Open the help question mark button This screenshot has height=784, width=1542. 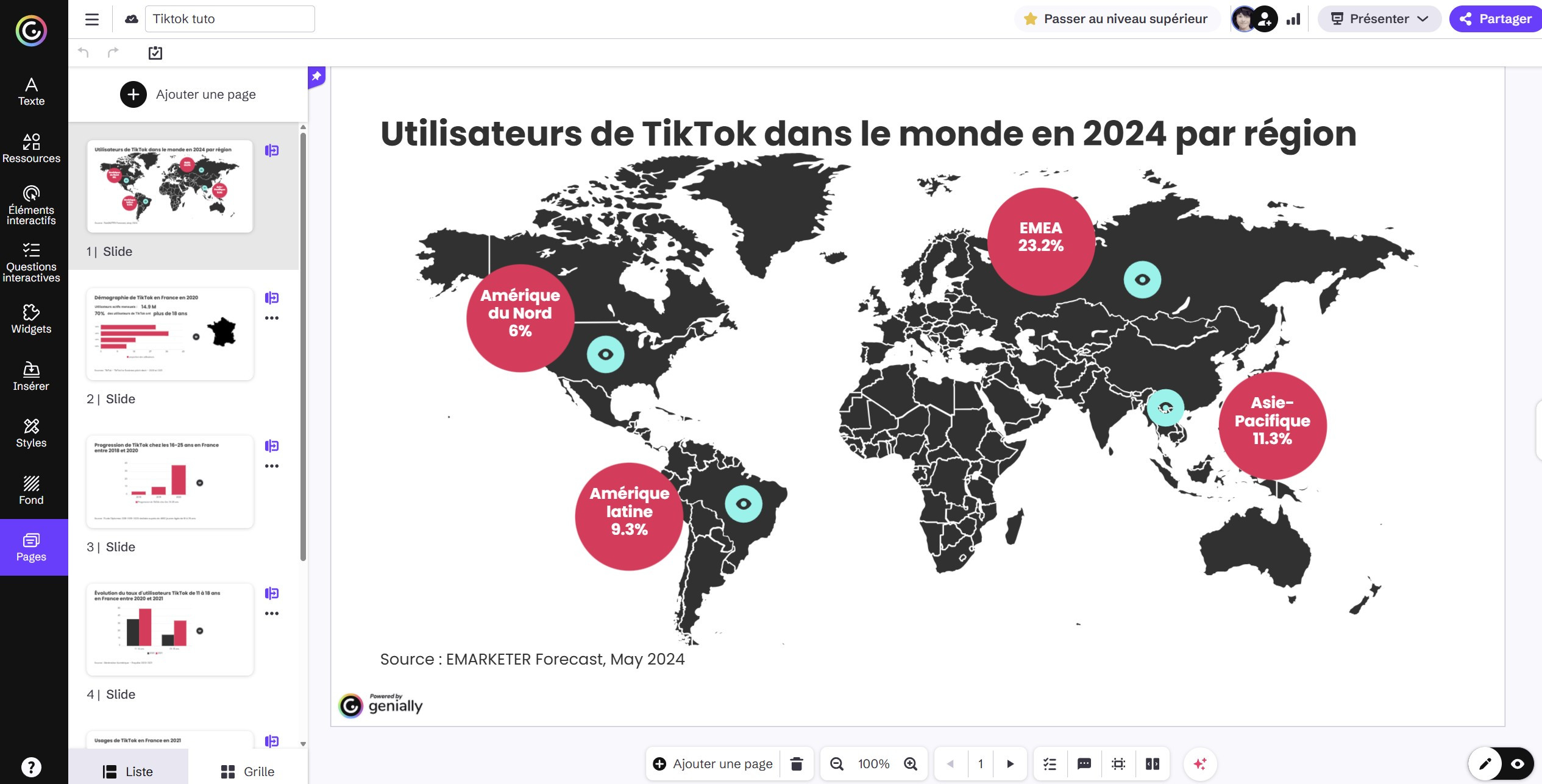(x=31, y=766)
